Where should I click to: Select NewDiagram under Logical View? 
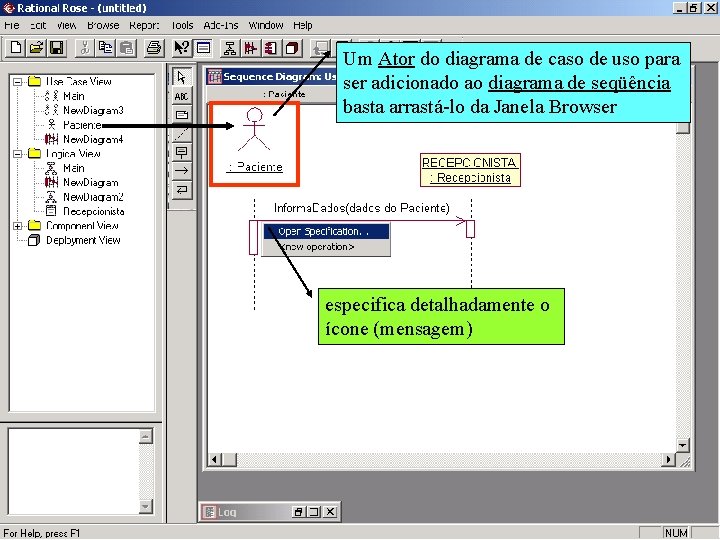tap(90, 182)
